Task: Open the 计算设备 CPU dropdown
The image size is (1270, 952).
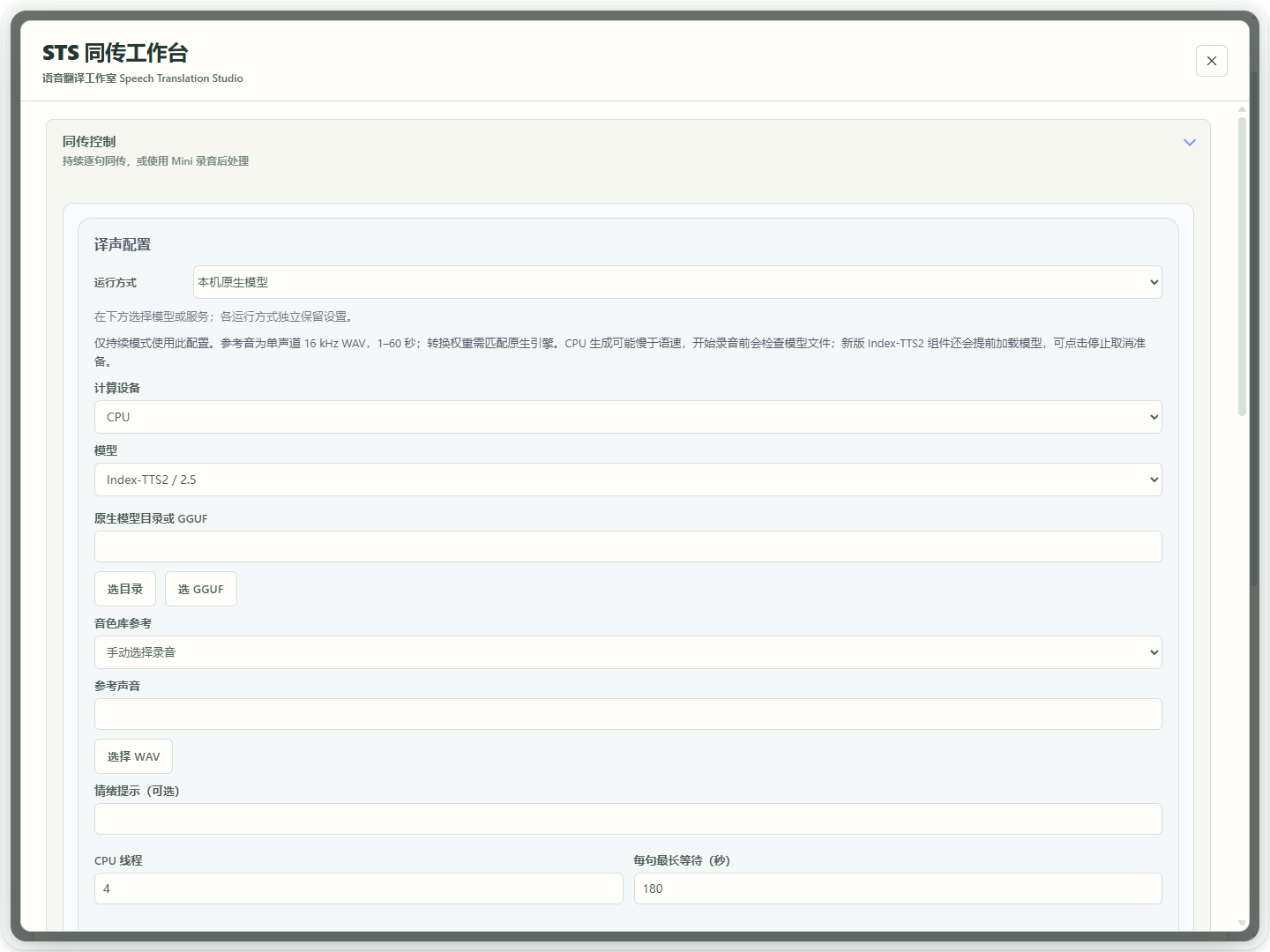Action: coord(628,417)
